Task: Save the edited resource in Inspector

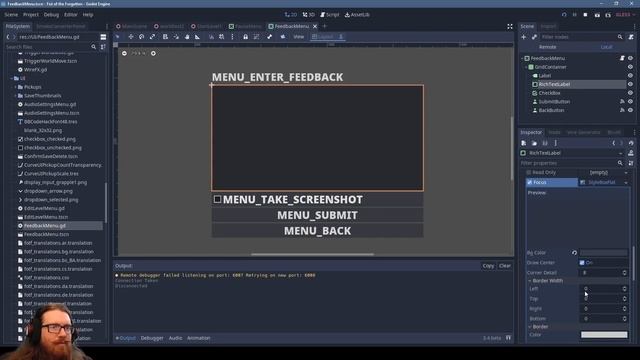Action: click(545, 143)
